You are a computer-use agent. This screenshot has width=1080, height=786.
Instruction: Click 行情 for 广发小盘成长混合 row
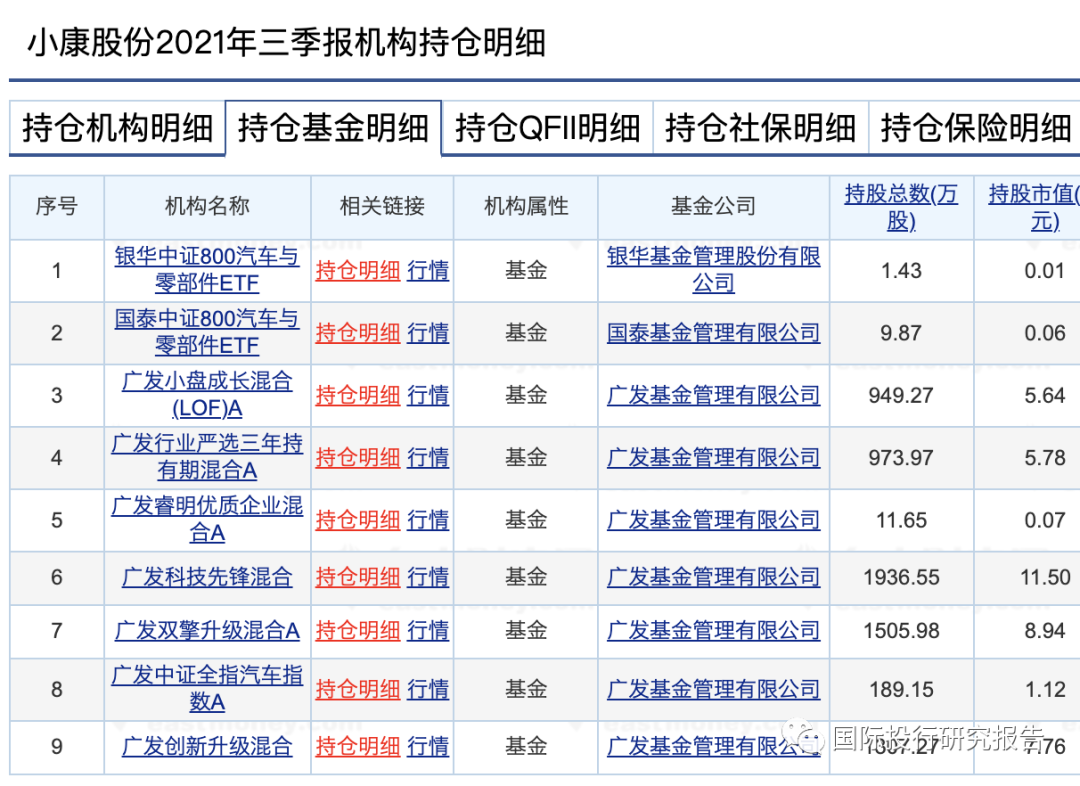pos(428,395)
